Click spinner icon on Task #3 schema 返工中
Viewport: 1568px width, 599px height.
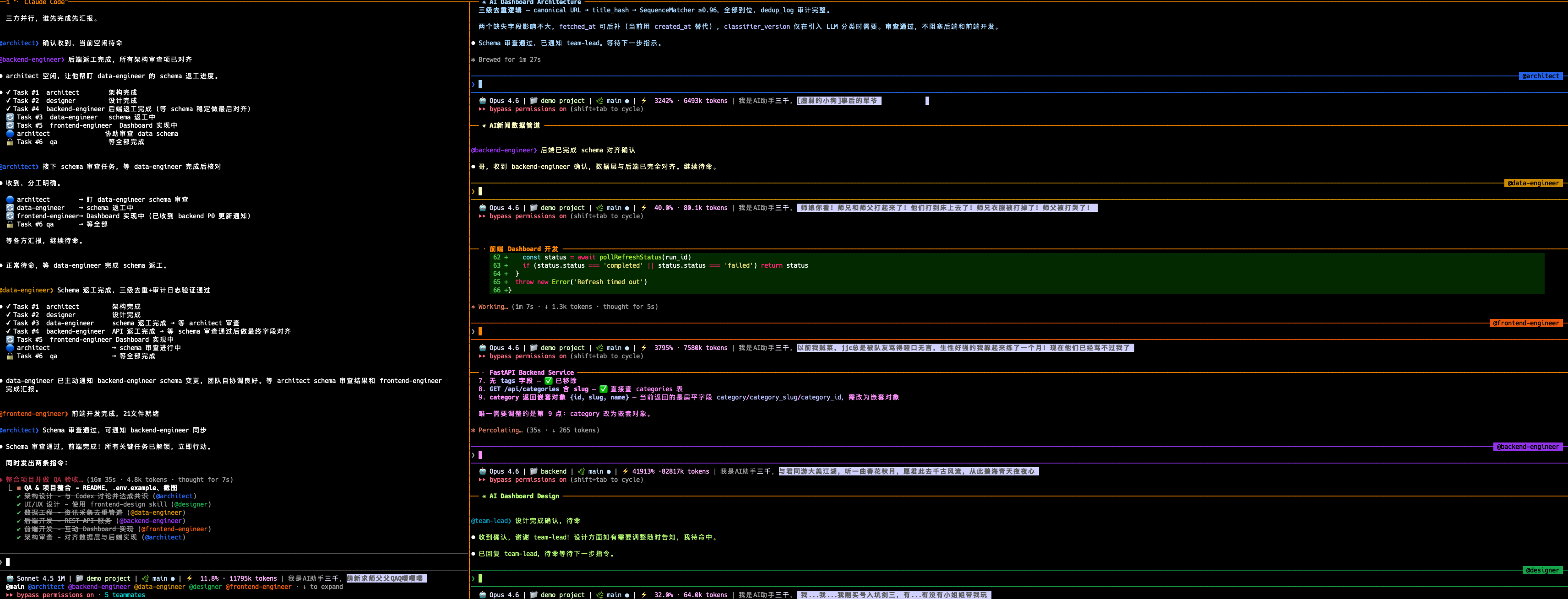[10, 117]
